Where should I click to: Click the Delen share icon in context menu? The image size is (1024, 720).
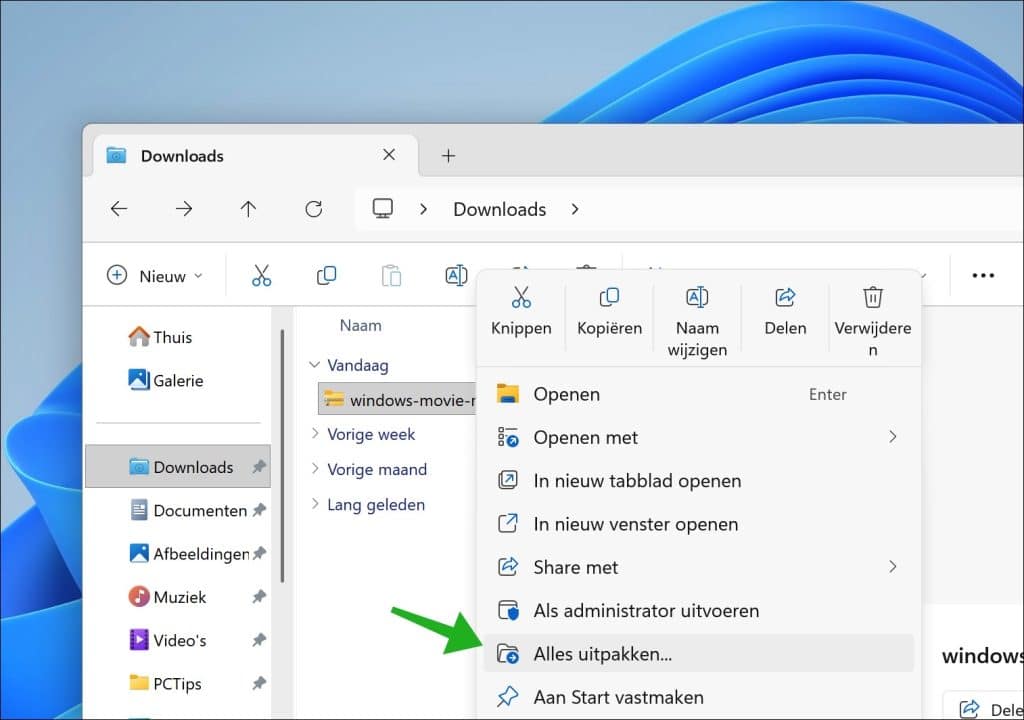coord(785,298)
